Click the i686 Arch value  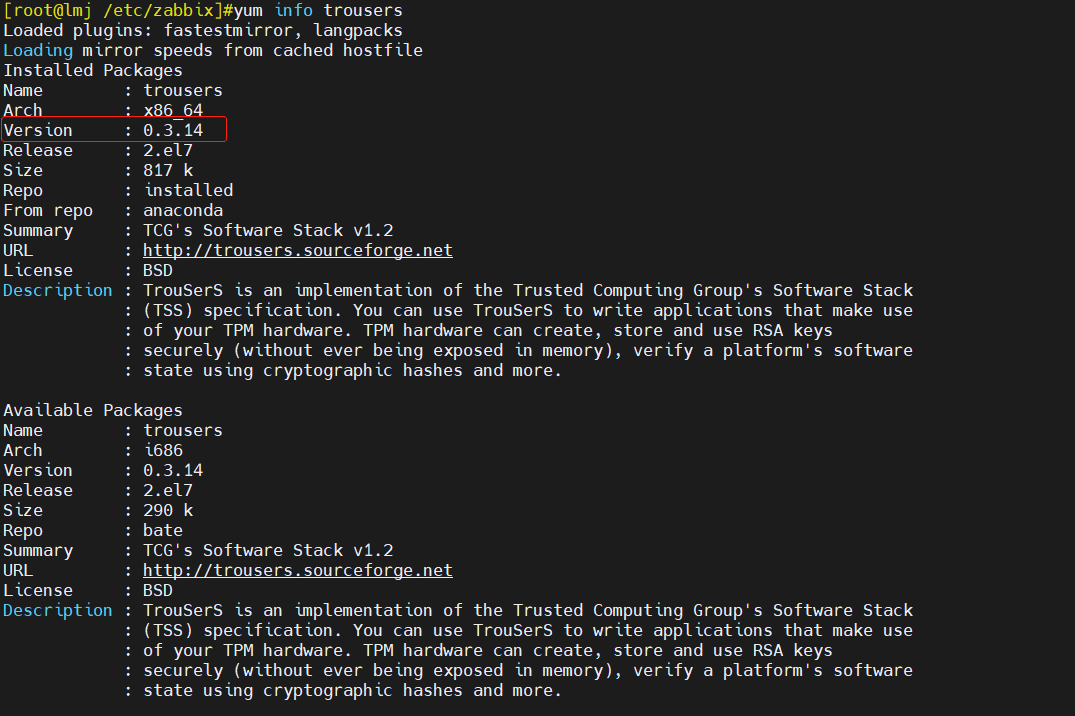click(163, 451)
